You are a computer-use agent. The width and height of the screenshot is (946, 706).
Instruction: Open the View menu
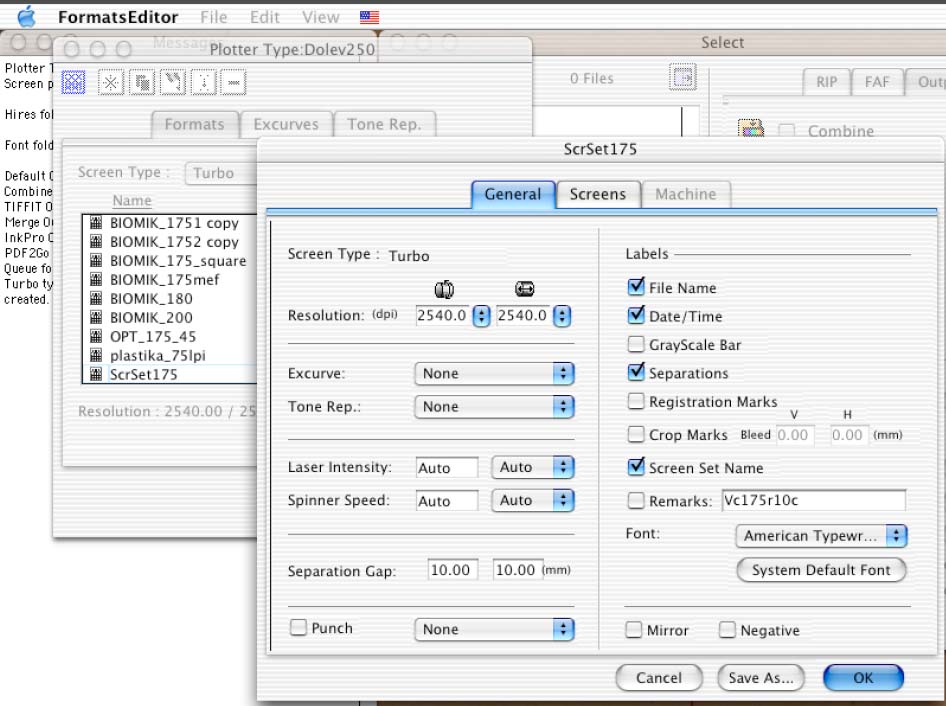coord(321,17)
